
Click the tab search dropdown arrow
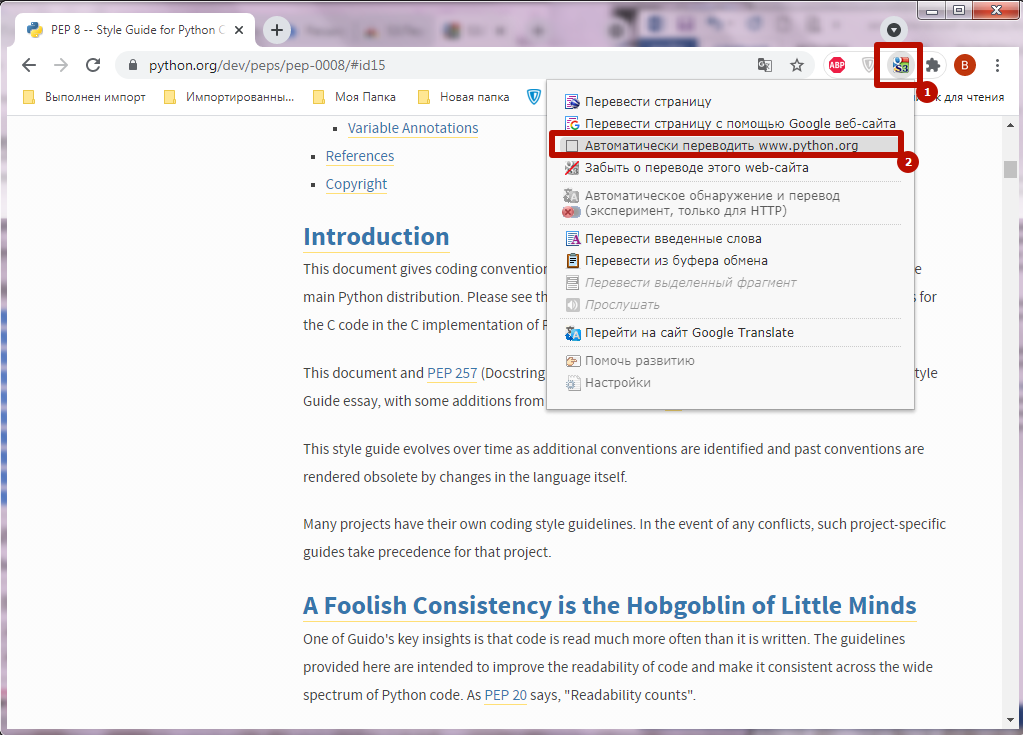(x=894, y=30)
